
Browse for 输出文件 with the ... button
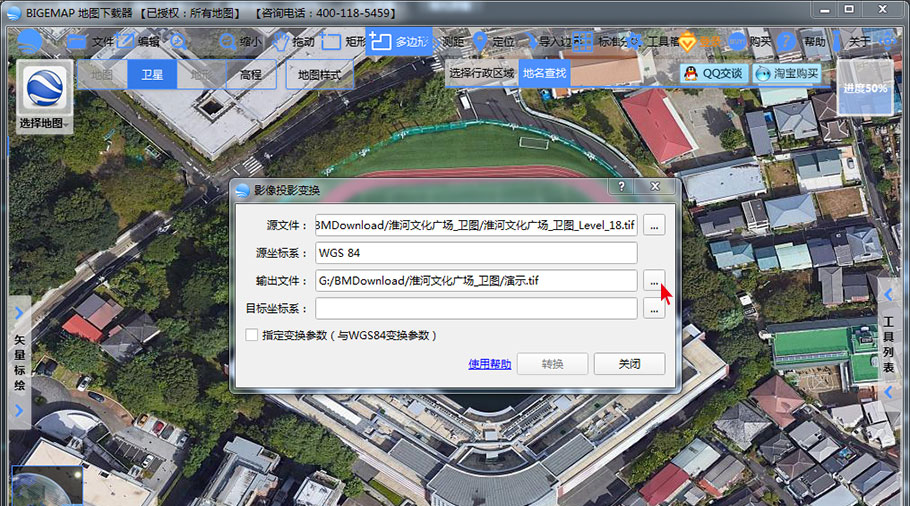coord(654,281)
